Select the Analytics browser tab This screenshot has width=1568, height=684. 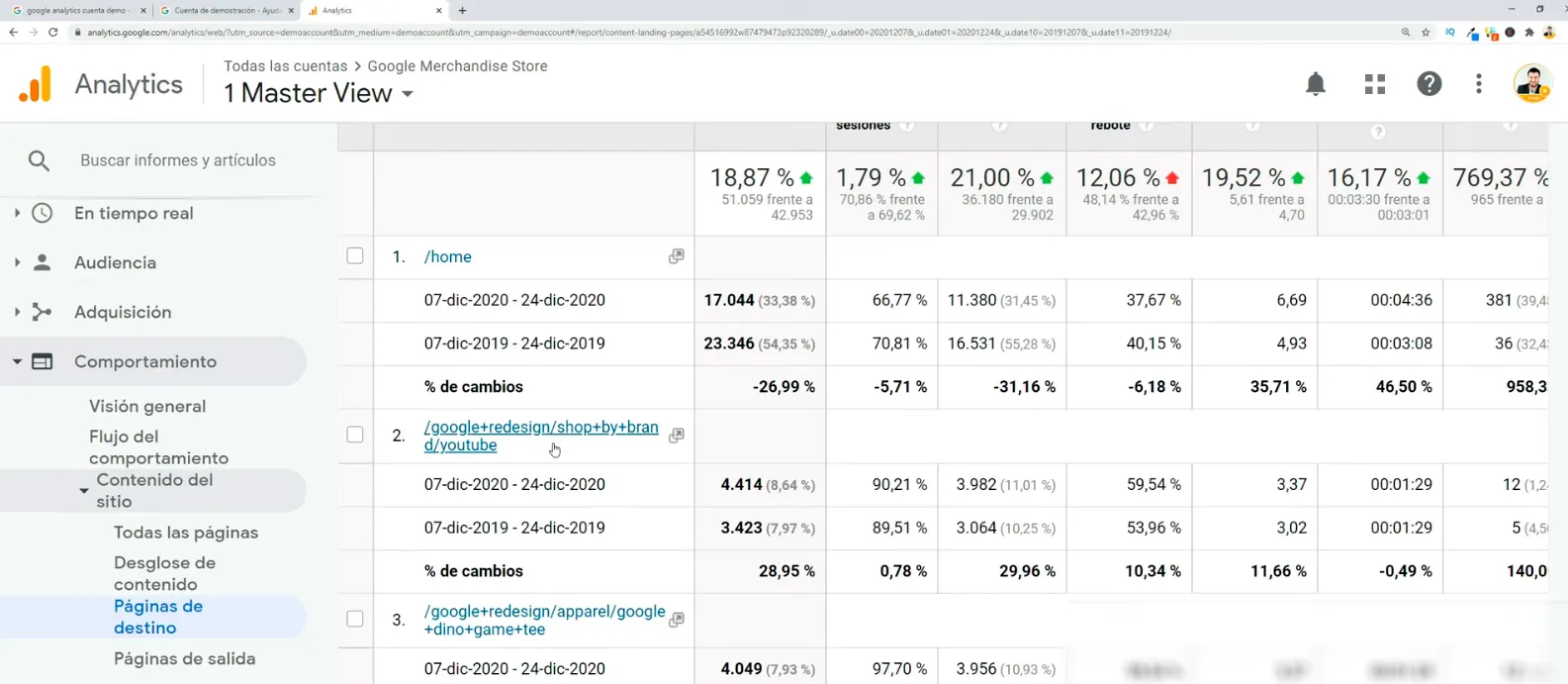(374, 10)
